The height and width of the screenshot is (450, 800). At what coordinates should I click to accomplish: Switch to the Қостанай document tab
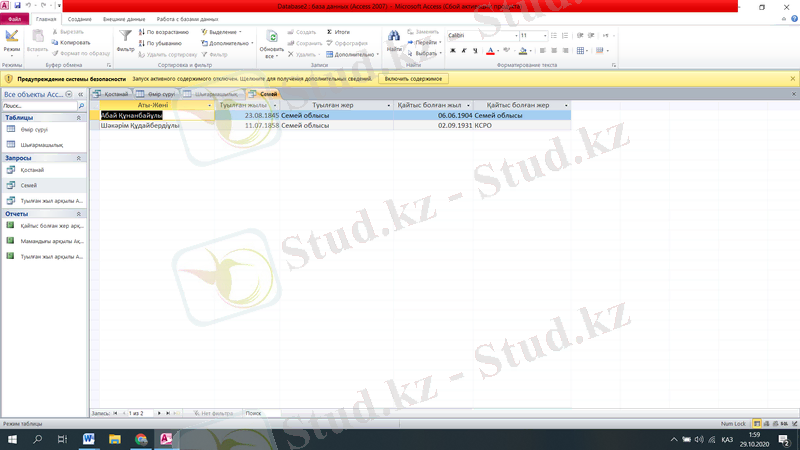(x=112, y=94)
